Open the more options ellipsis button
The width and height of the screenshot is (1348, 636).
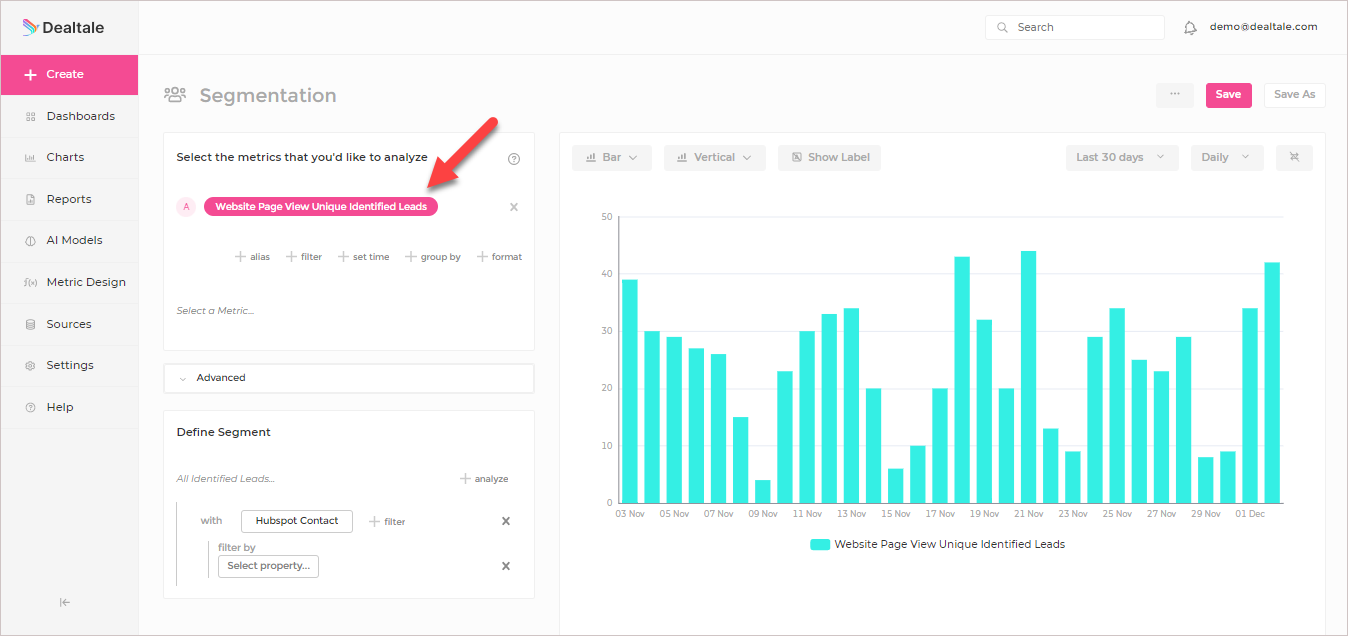(1175, 95)
